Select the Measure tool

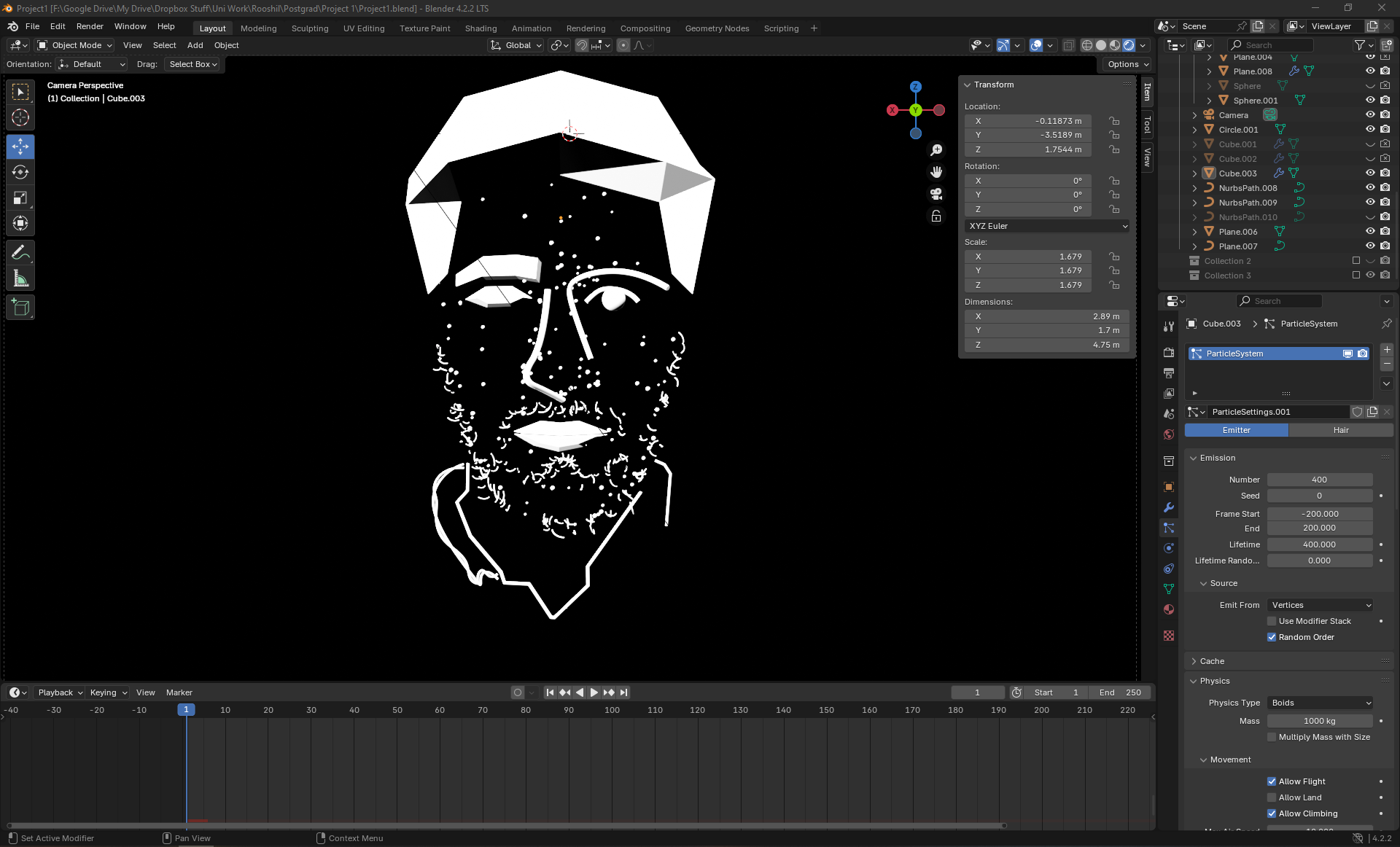20,278
